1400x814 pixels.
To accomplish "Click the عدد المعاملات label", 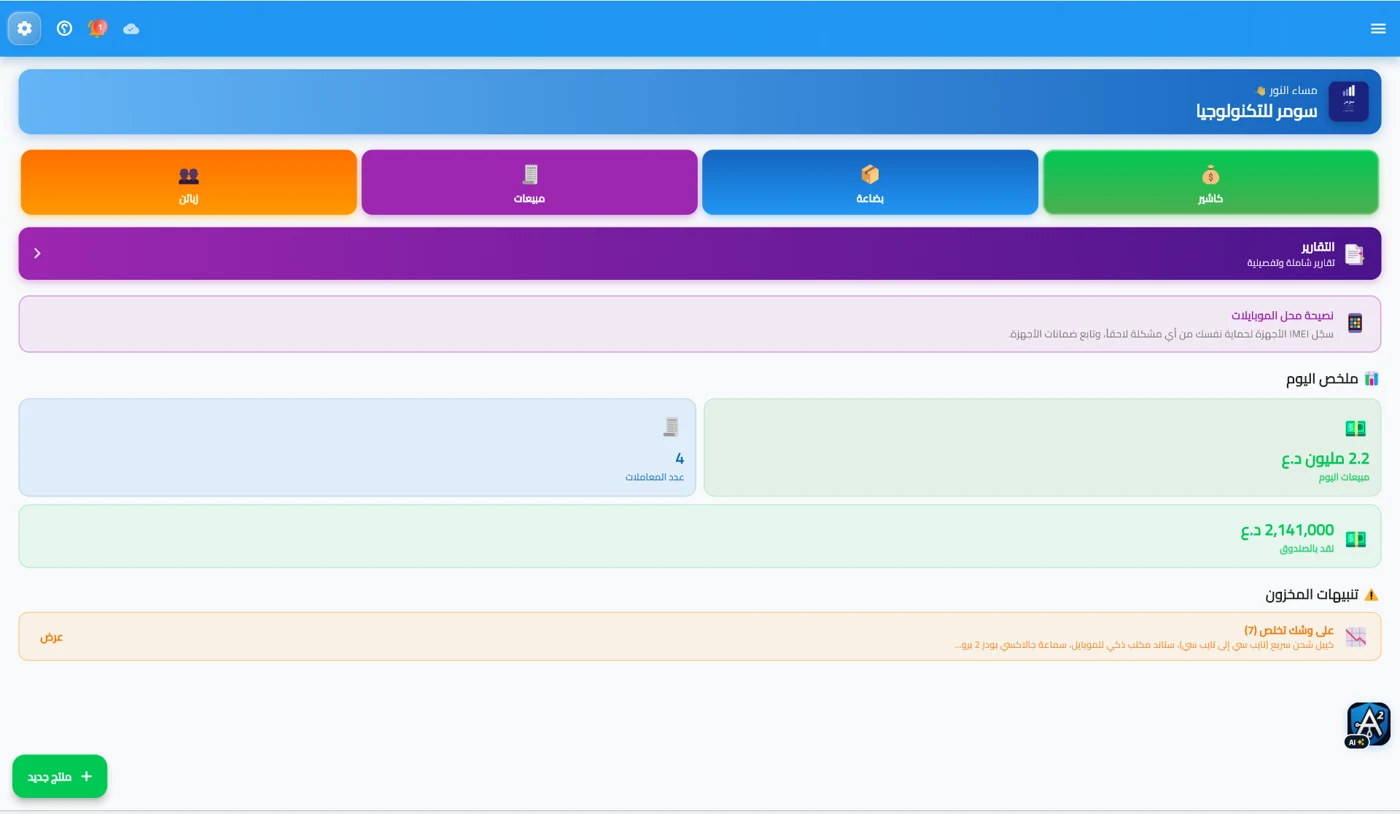I will pos(655,478).
